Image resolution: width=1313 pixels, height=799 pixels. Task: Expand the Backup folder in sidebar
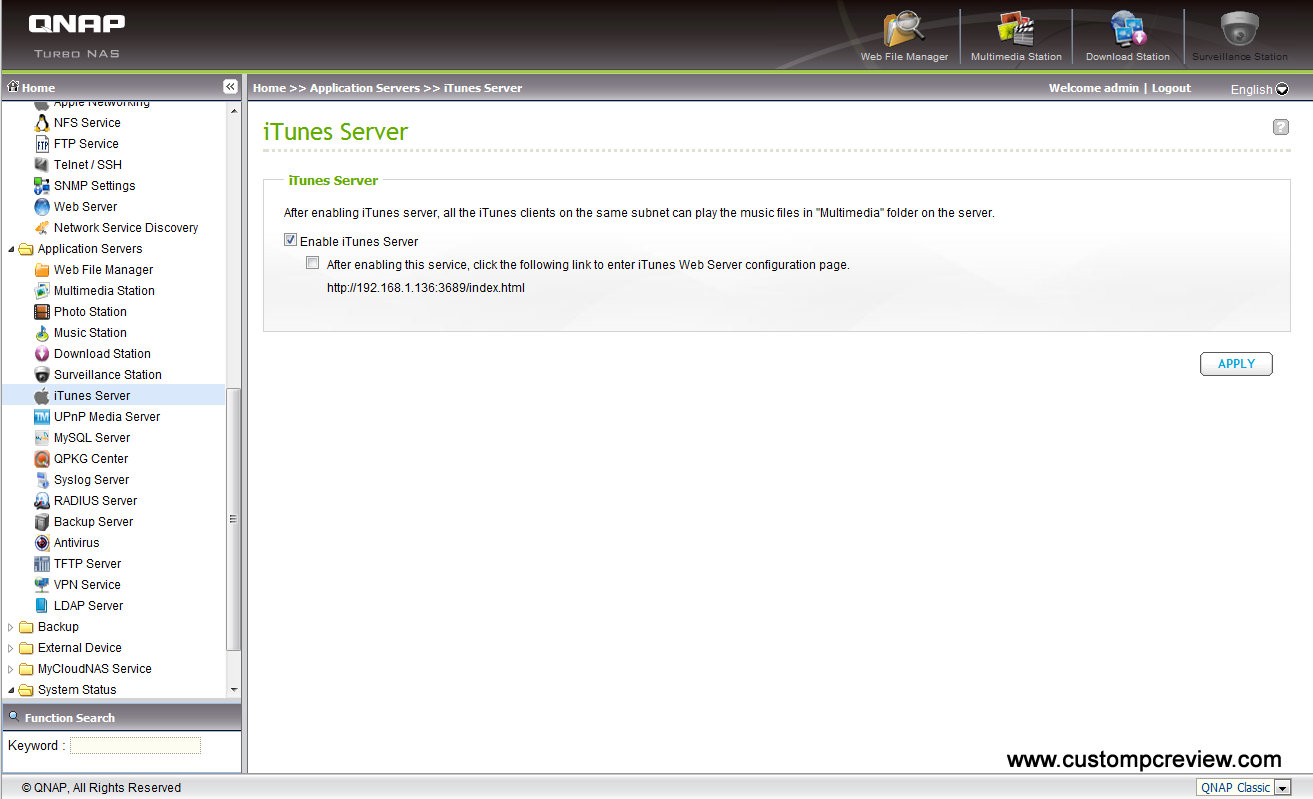coord(11,627)
